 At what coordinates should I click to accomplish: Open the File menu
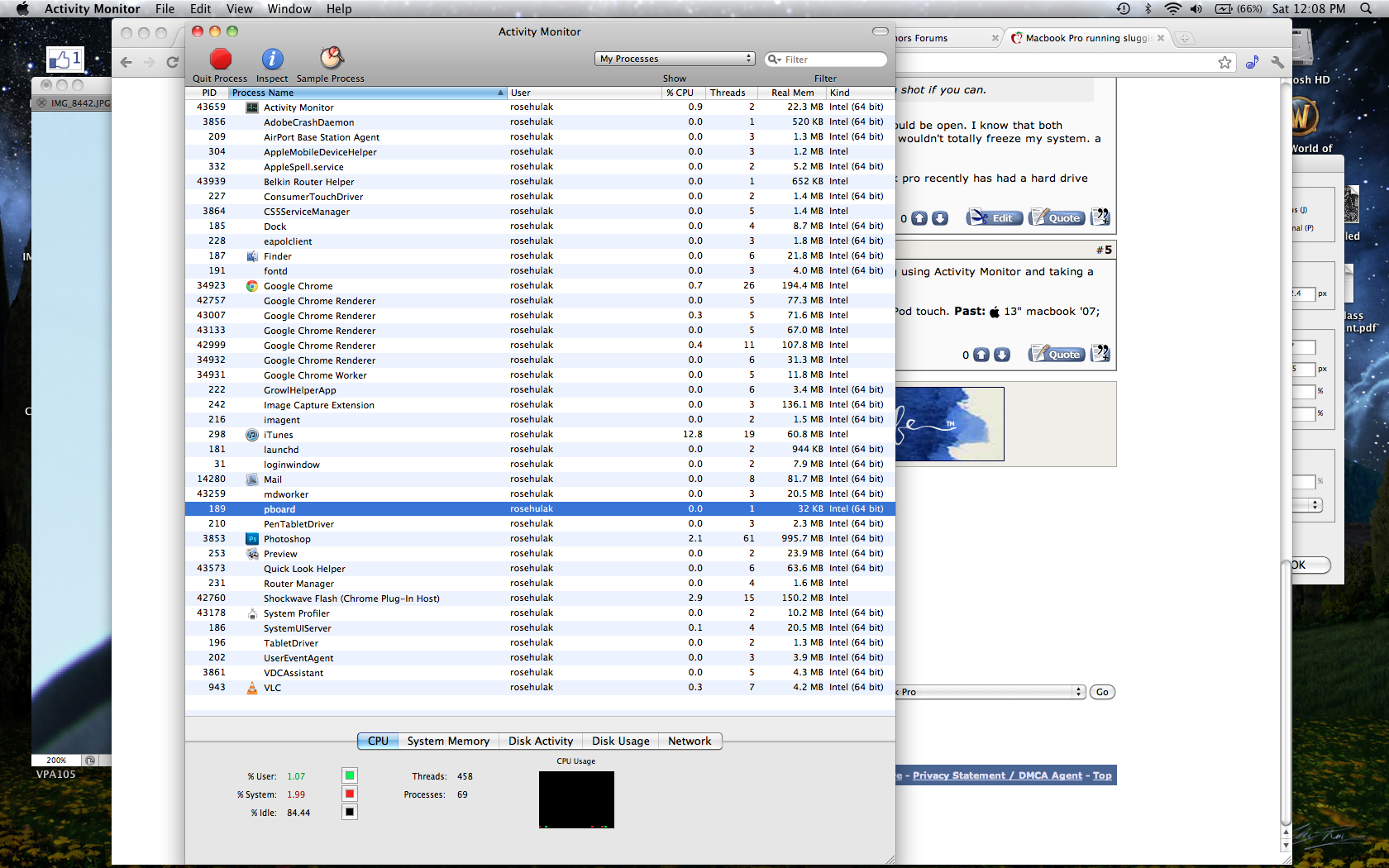point(165,9)
